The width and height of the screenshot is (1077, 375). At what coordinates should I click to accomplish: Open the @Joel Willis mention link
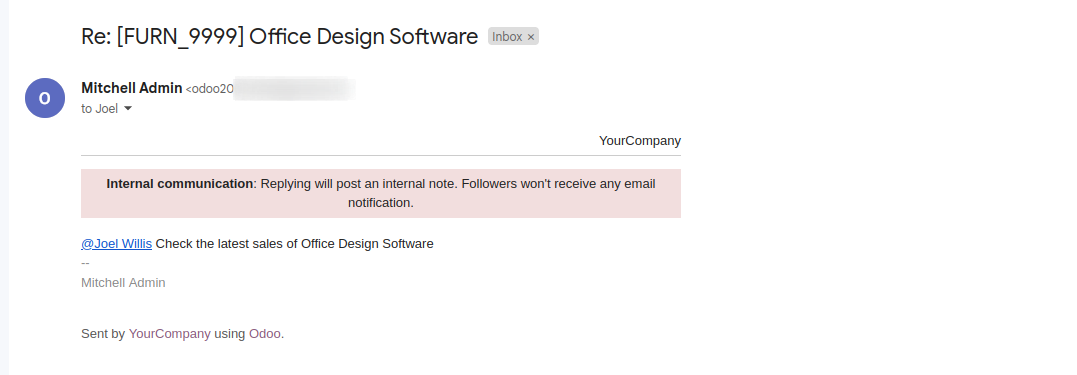coord(117,244)
